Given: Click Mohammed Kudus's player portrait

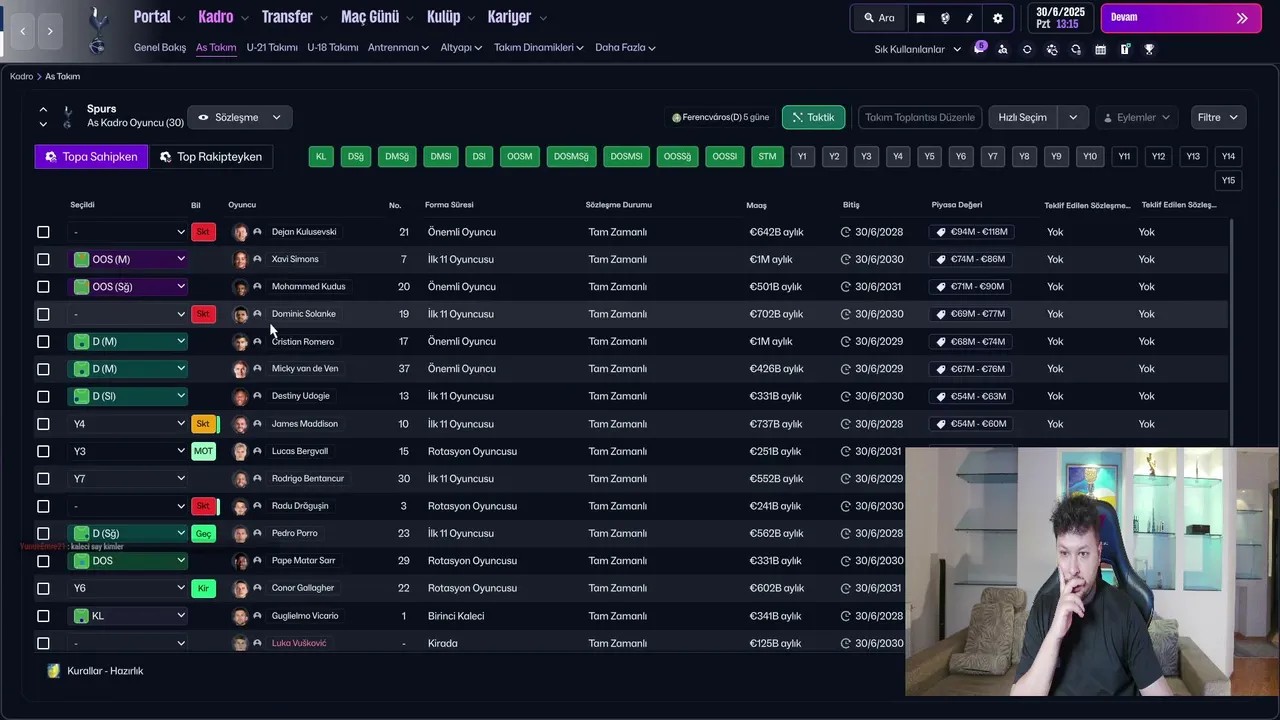Looking at the screenshot, I should [240, 287].
